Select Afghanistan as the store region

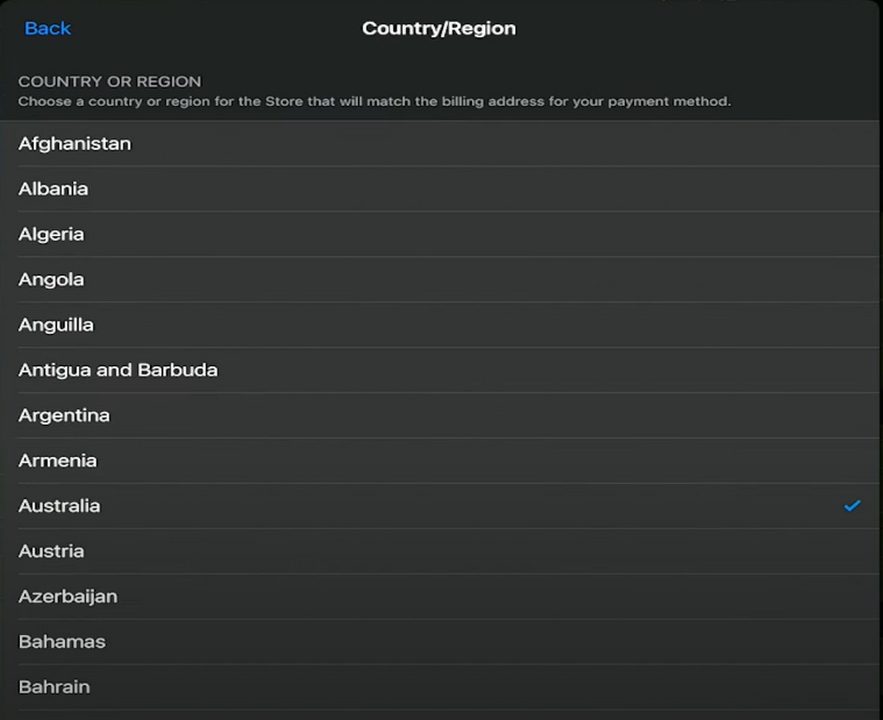pos(75,143)
